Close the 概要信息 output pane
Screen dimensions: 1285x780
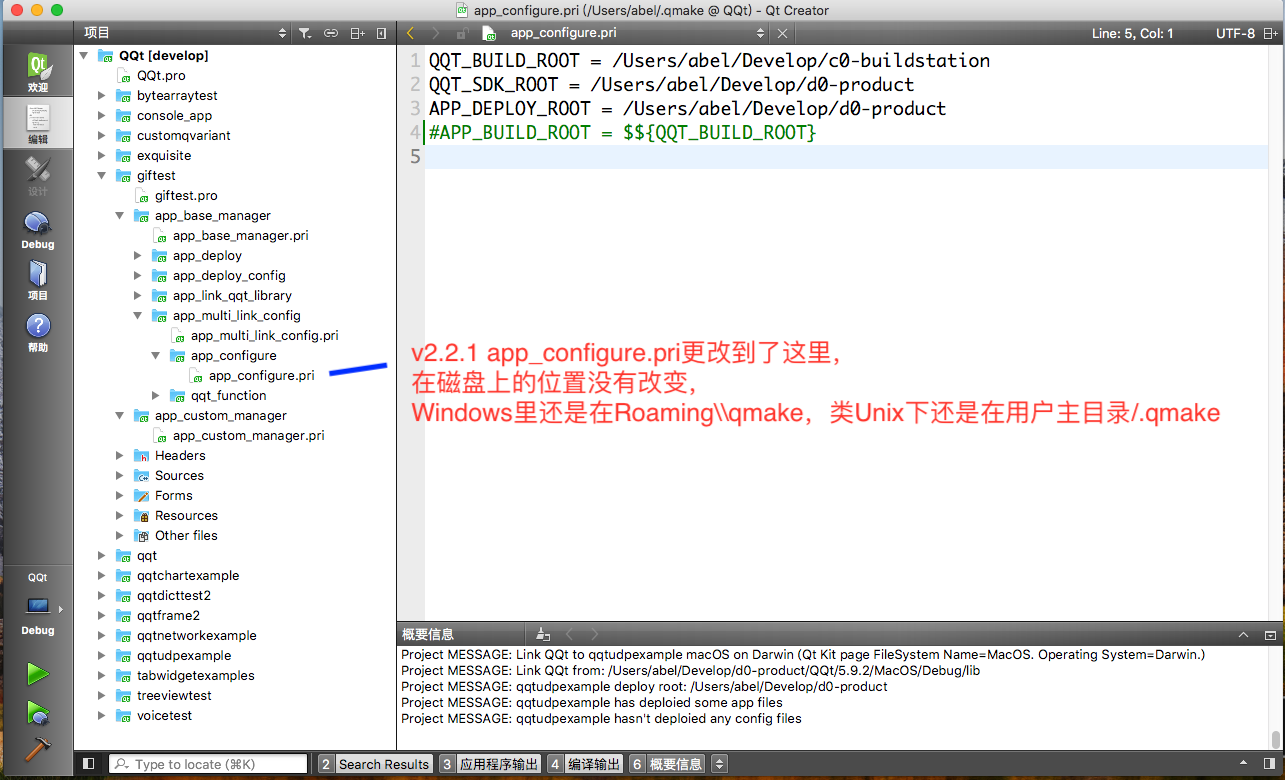point(1271,634)
